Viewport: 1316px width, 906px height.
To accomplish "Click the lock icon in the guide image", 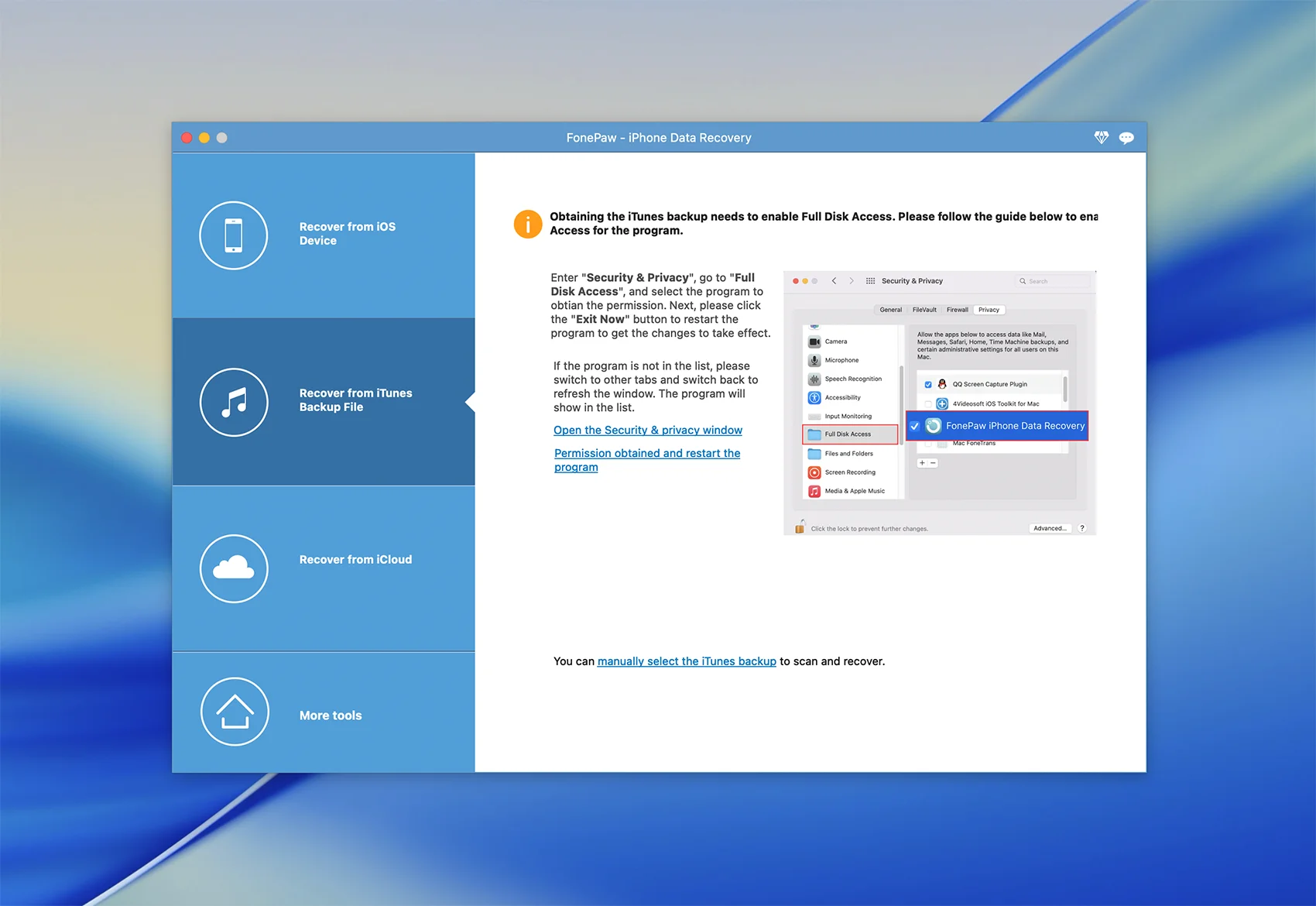I will pos(800,527).
